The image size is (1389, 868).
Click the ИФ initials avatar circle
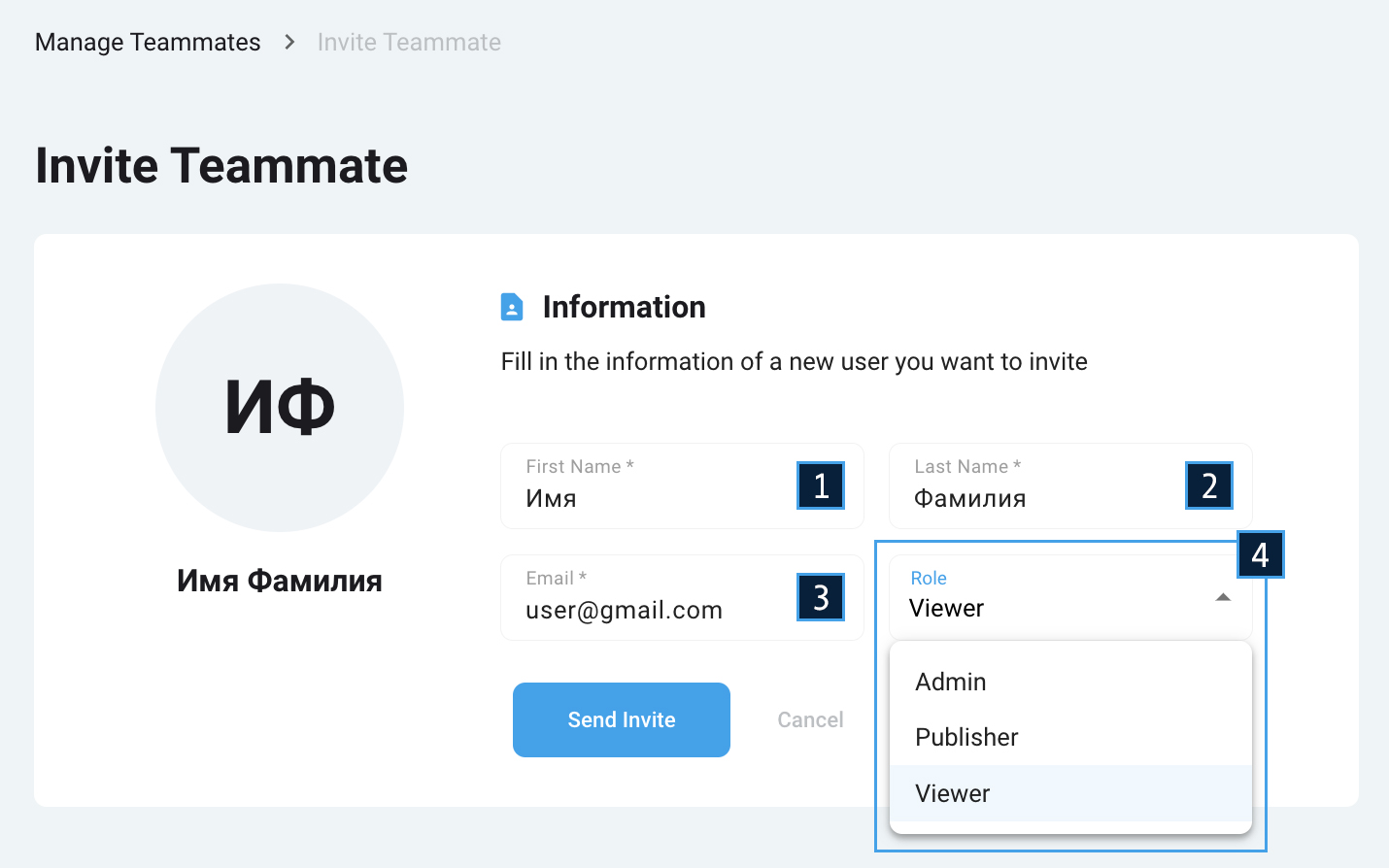click(280, 408)
